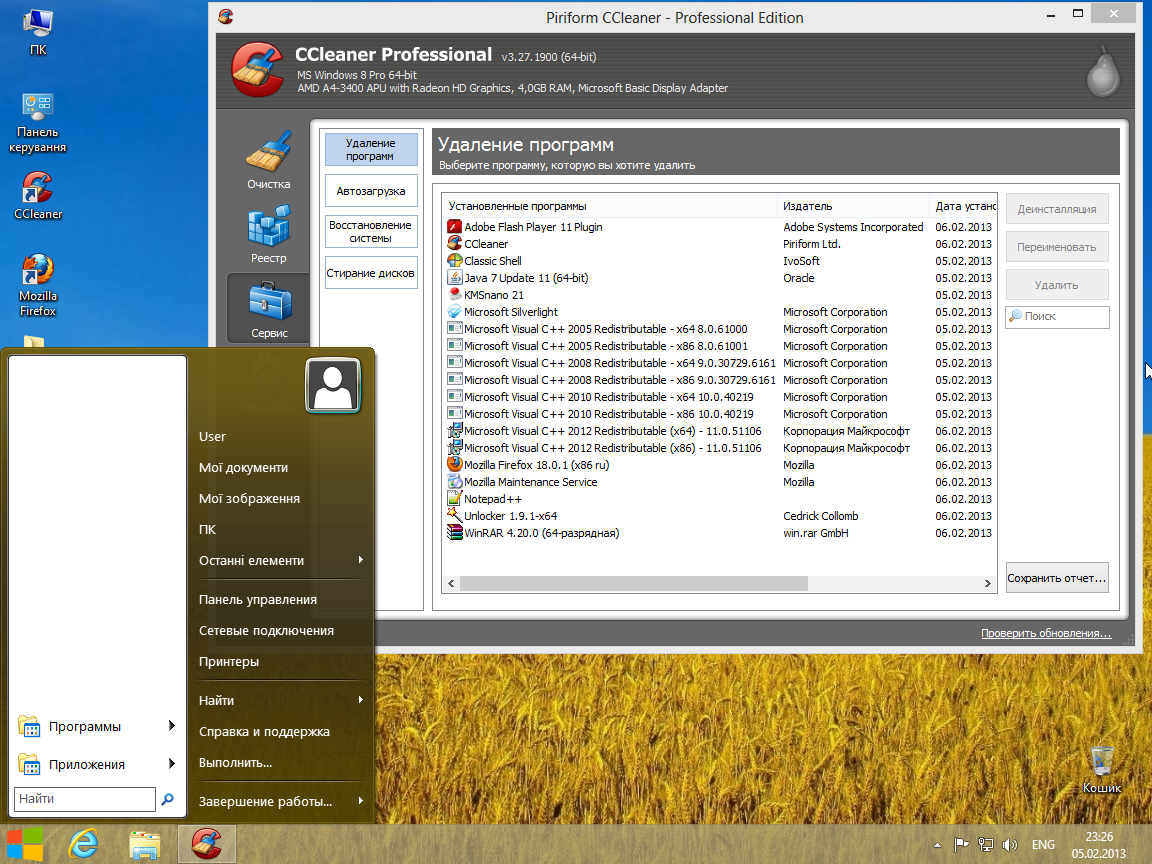Select the Сервис (Tools) toolbox icon
Viewport: 1152px width, 864px height.
[x=270, y=300]
